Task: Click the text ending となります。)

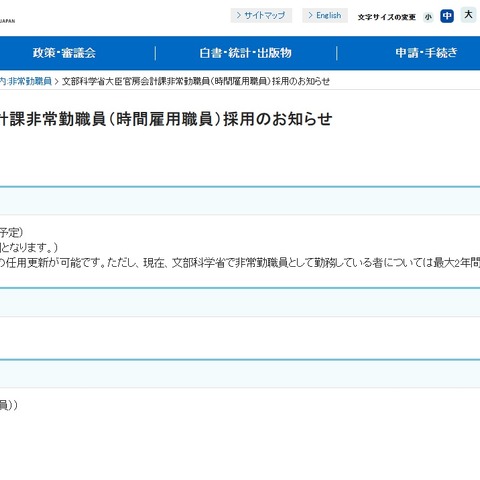Action: pos(29,248)
